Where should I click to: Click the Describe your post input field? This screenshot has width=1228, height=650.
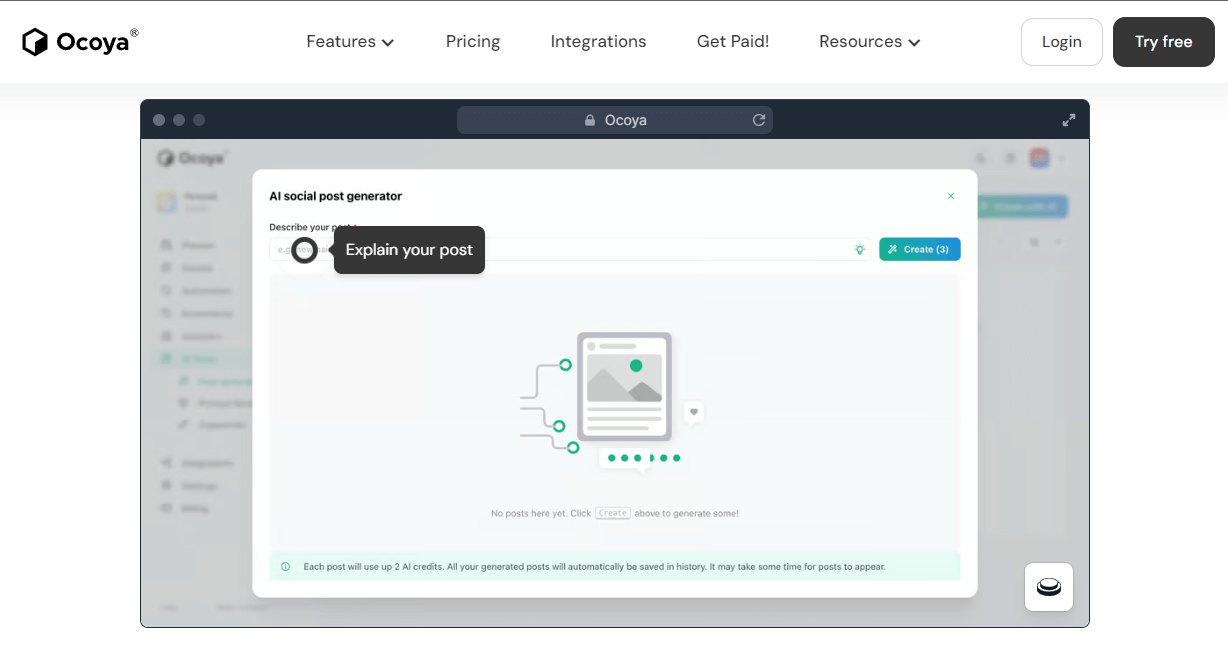570,249
